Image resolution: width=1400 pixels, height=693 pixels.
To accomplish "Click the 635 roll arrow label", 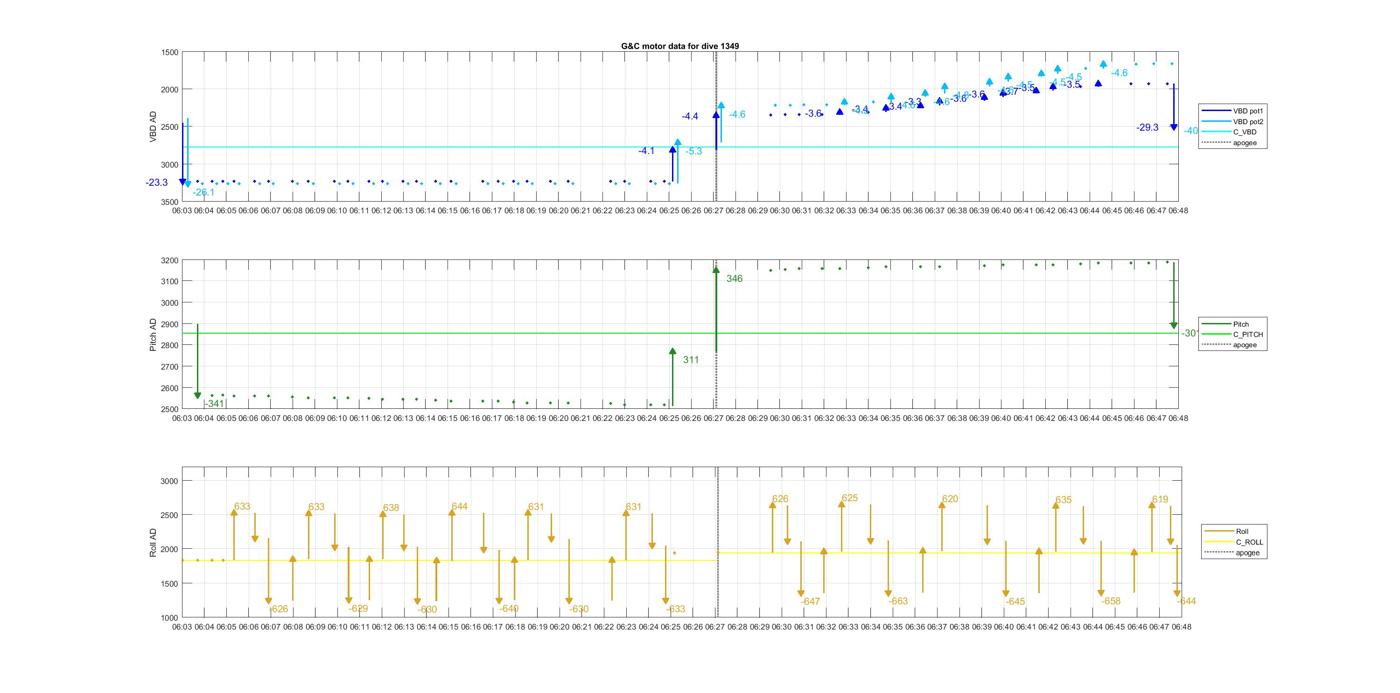I will [x=1063, y=500].
